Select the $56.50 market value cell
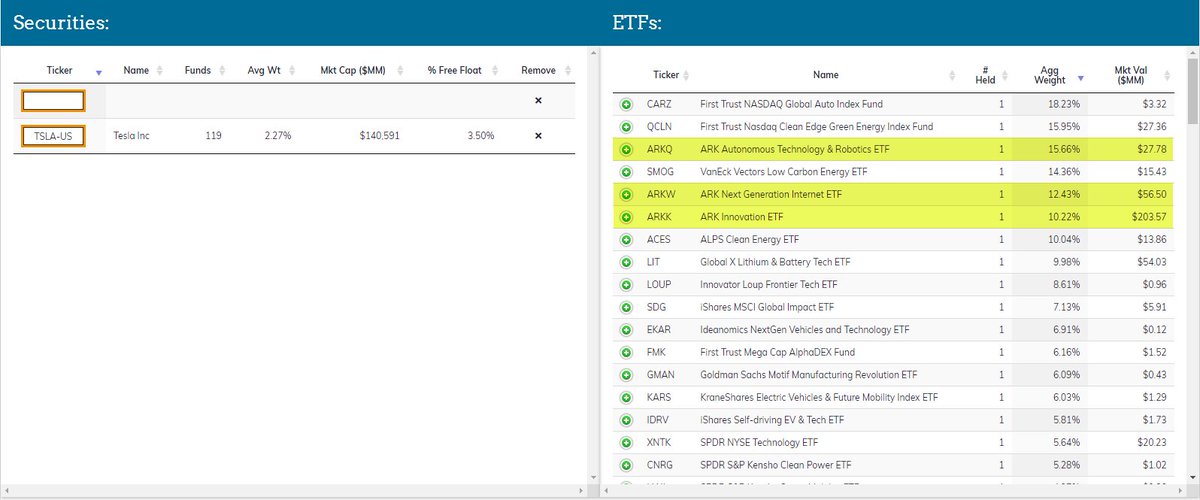1200x500 pixels. coord(1149,195)
